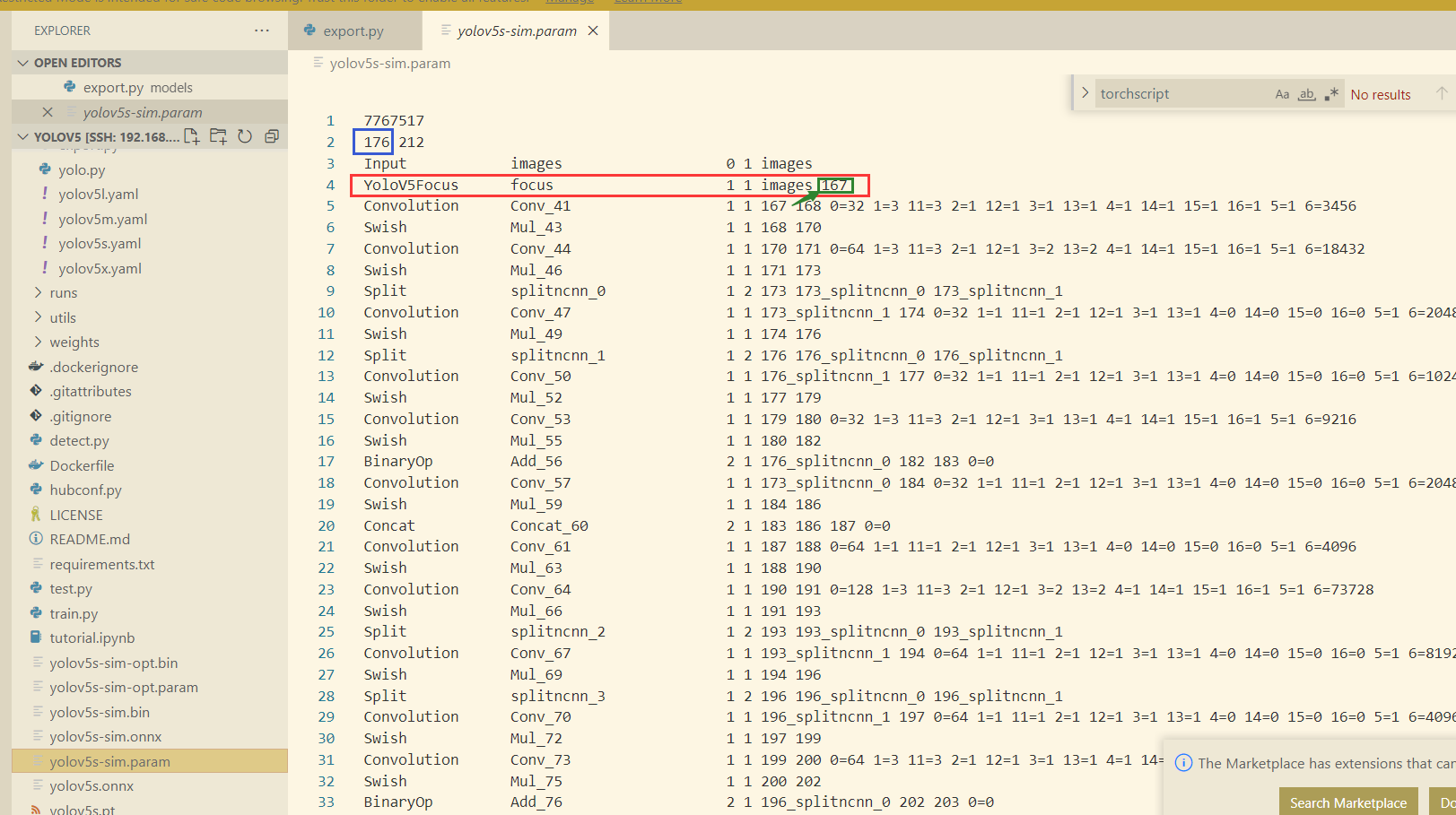The height and width of the screenshot is (815, 1456).
Task: Go to previous match in find widget
Action: point(1442,93)
